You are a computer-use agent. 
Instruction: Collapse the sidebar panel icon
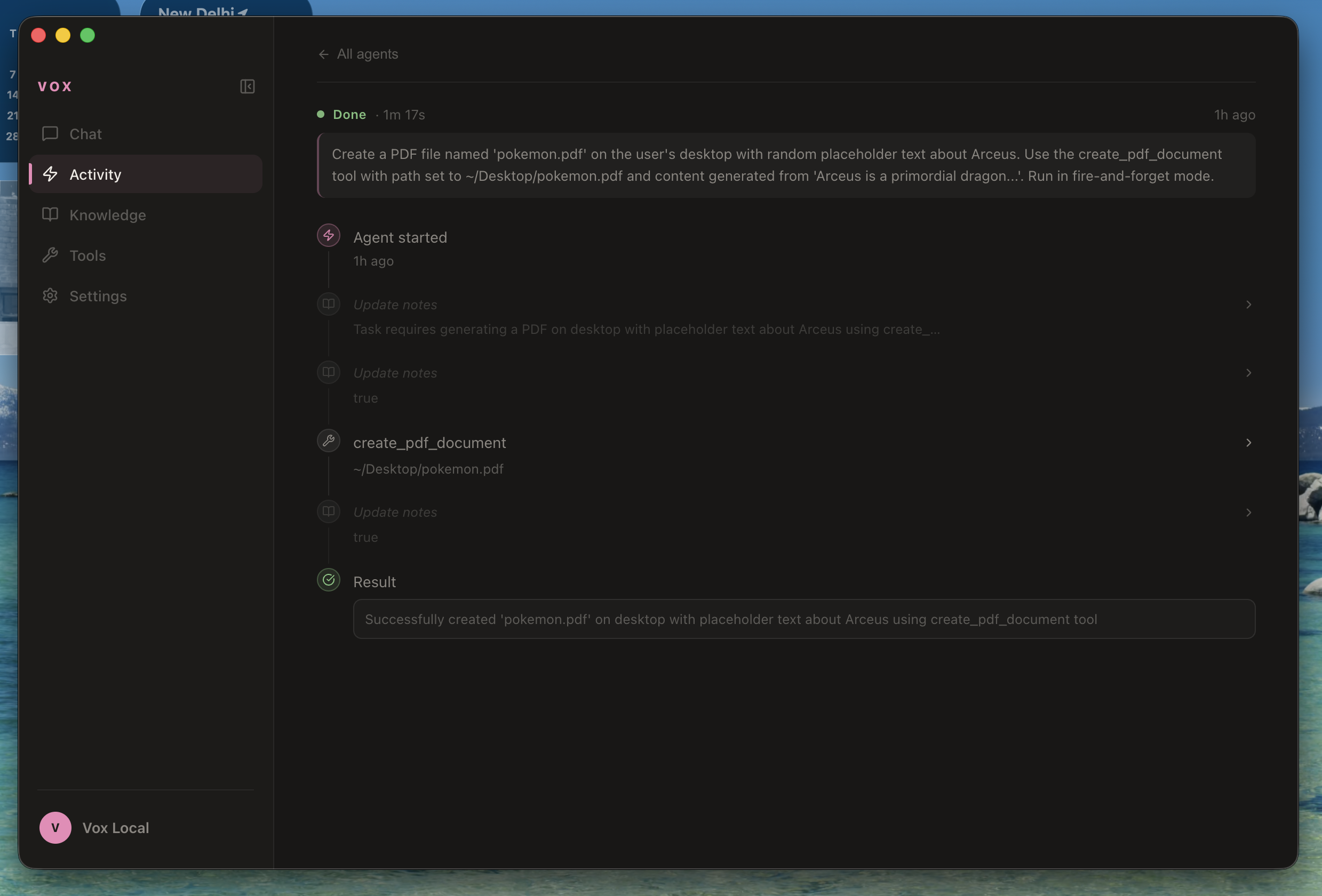coord(247,86)
